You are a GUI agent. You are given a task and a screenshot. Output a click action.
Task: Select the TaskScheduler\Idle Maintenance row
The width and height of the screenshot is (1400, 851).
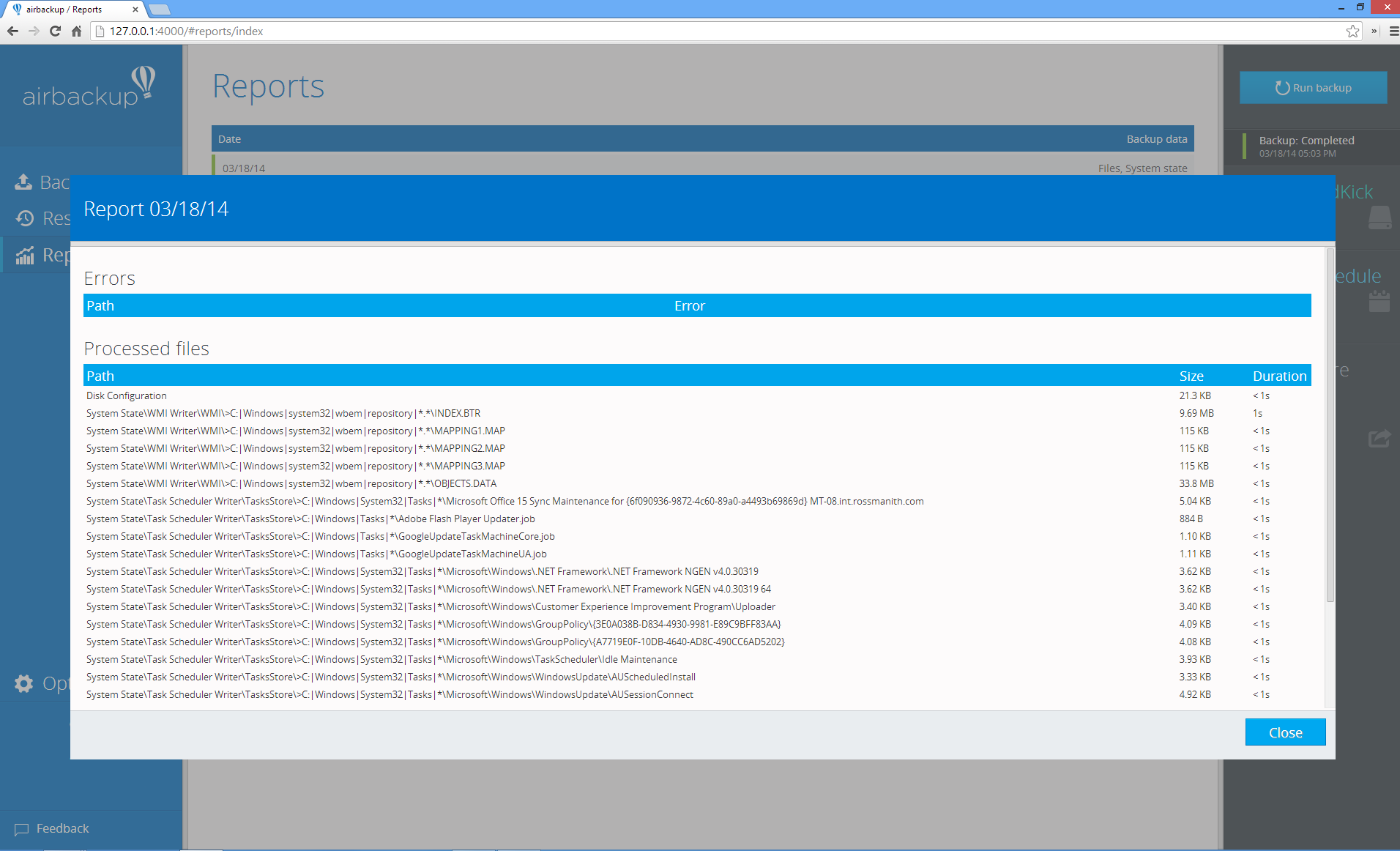tap(697, 659)
